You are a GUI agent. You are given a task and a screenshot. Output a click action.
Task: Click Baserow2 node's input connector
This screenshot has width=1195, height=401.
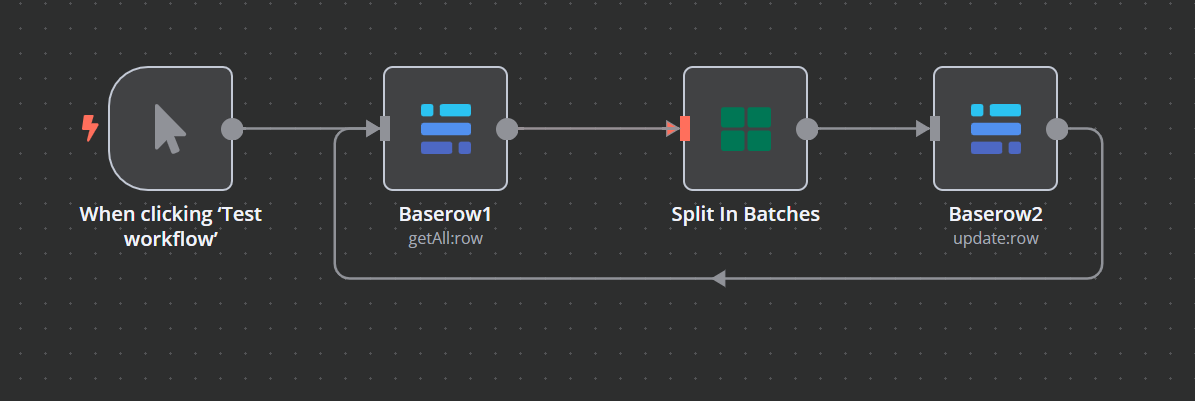tap(935, 129)
